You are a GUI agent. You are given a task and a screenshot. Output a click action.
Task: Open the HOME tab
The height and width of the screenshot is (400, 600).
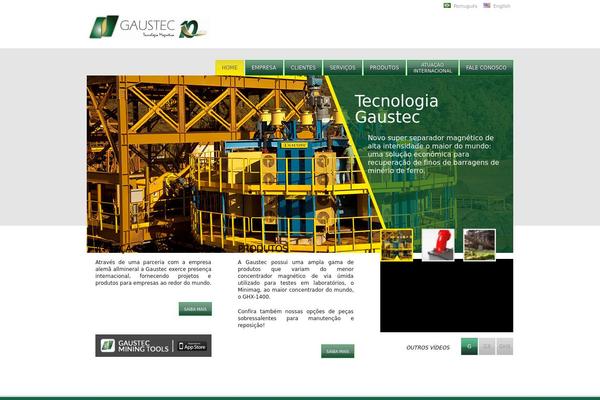tap(230, 68)
